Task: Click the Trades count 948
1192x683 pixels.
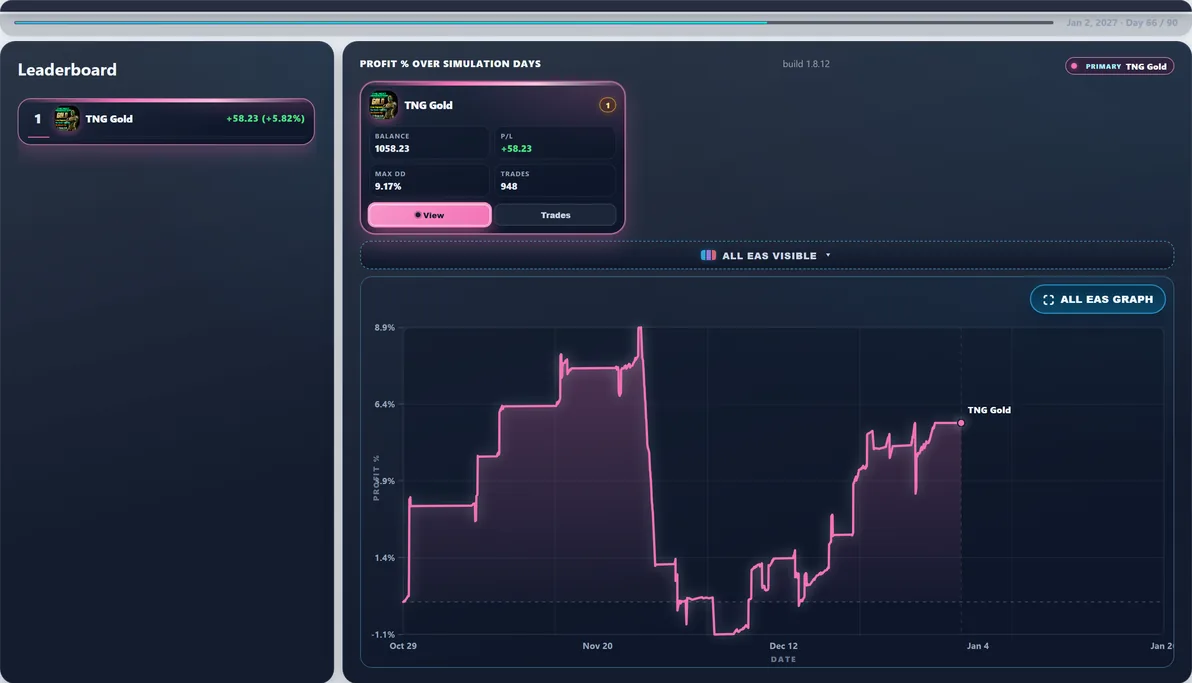Action: click(x=509, y=186)
